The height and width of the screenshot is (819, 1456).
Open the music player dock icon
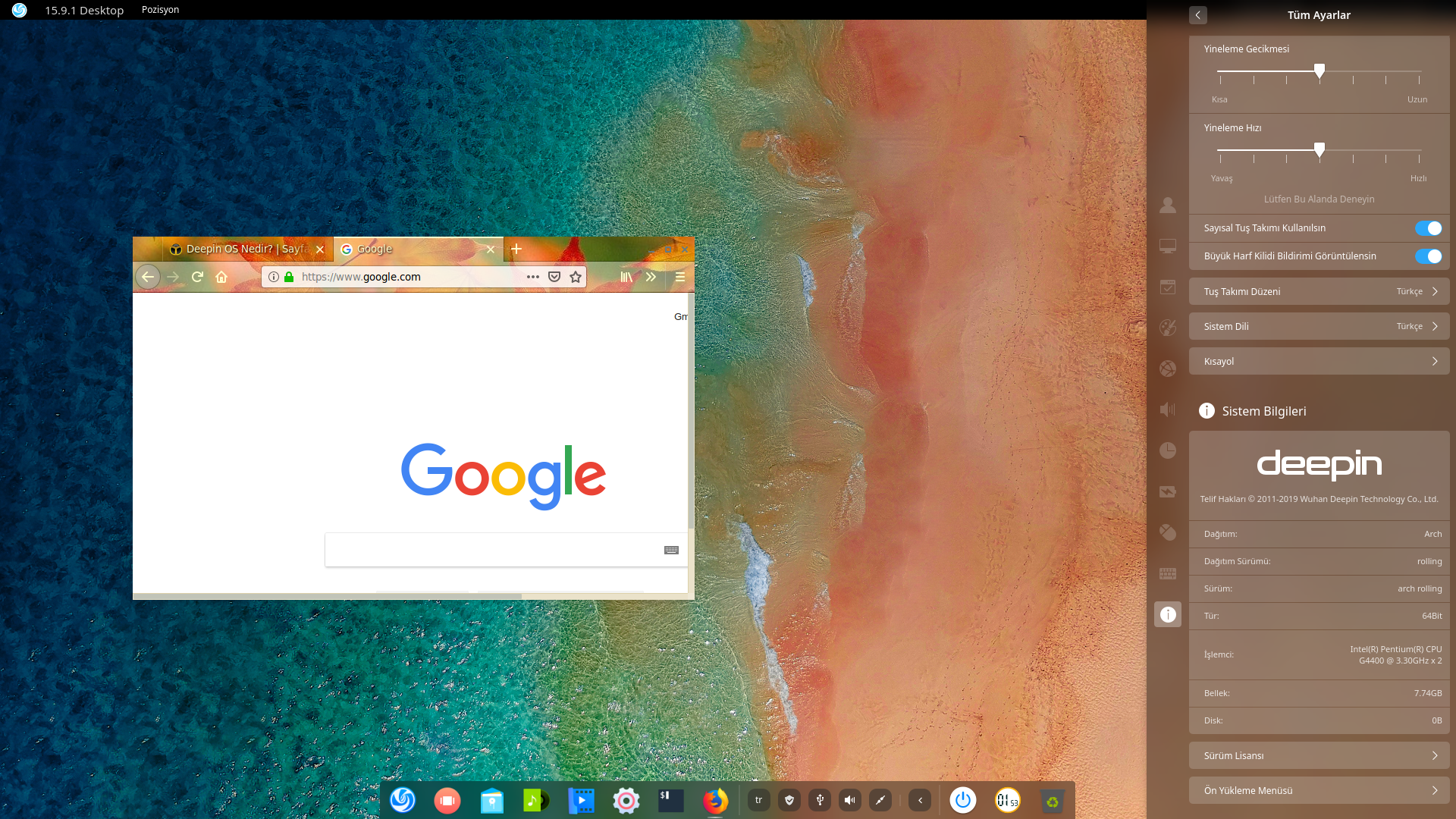[536, 801]
